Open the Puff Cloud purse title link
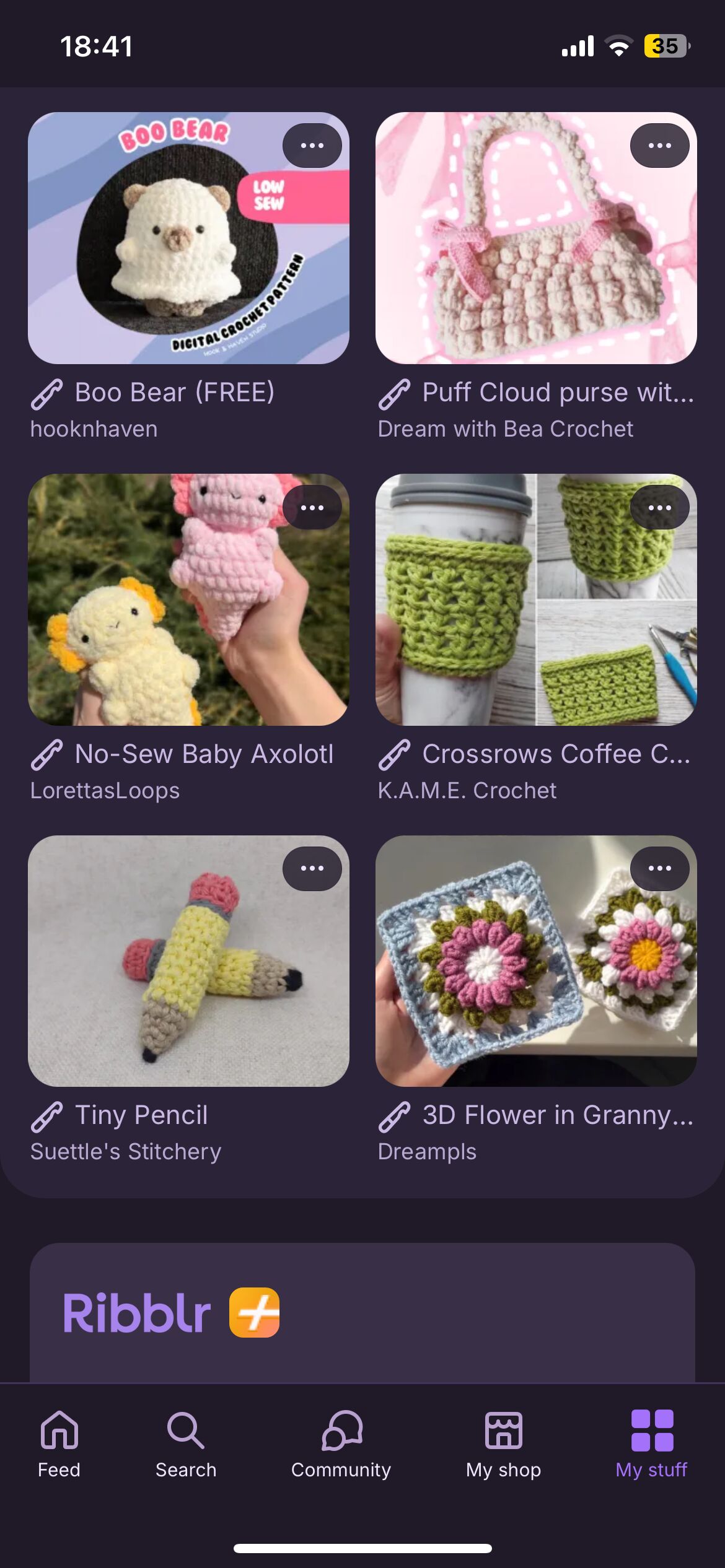 558,393
